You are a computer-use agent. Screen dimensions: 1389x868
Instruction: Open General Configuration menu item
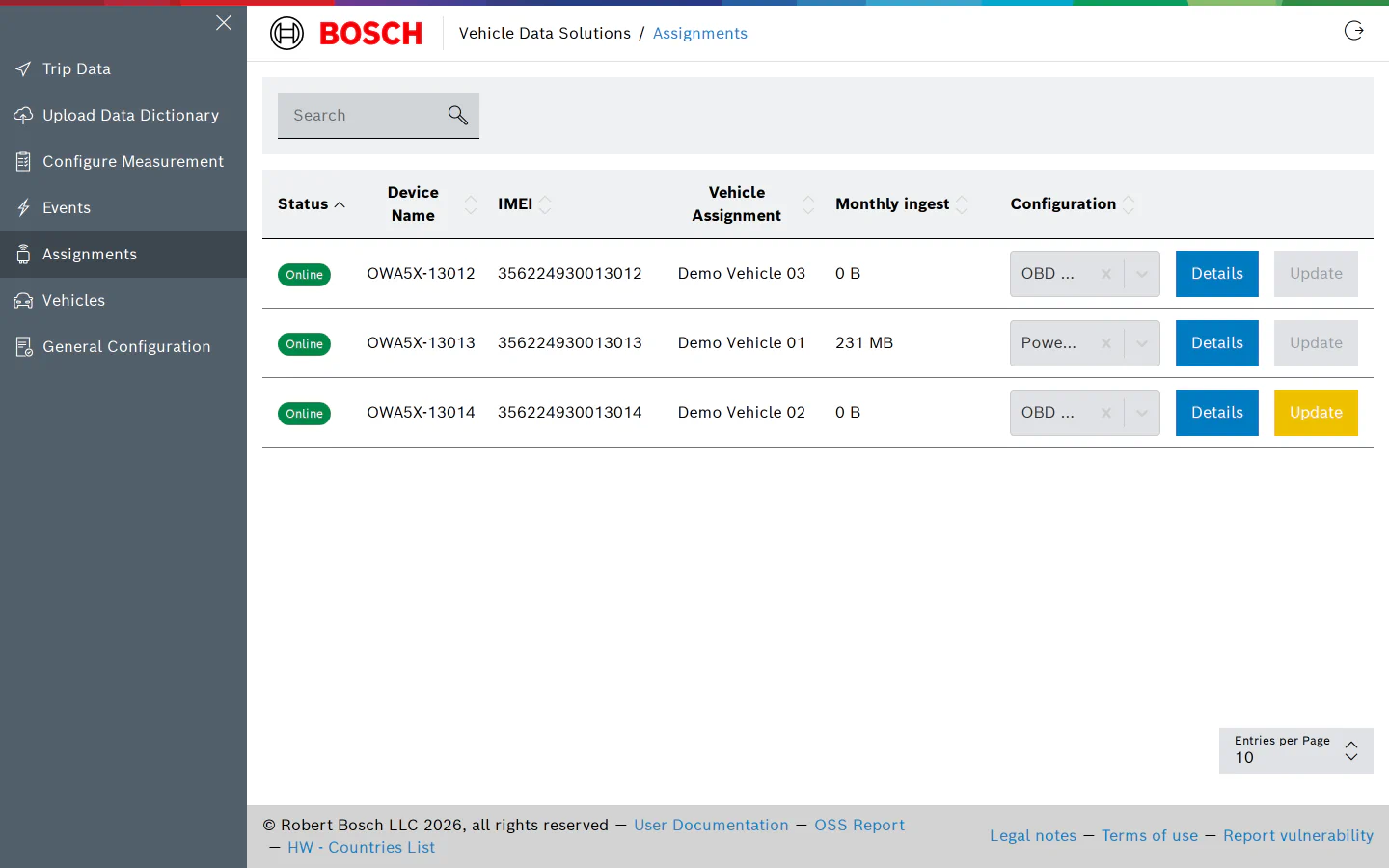point(123,347)
